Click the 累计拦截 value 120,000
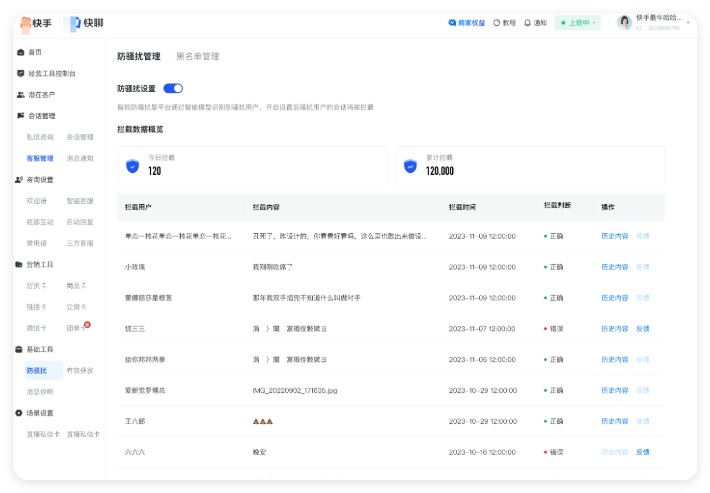The image size is (710, 493). [x=440, y=171]
